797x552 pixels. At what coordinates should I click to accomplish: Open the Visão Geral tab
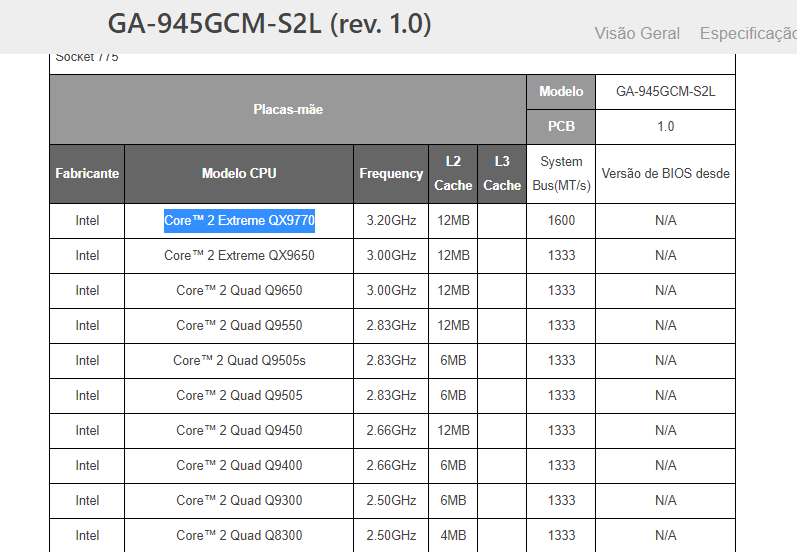coord(637,34)
